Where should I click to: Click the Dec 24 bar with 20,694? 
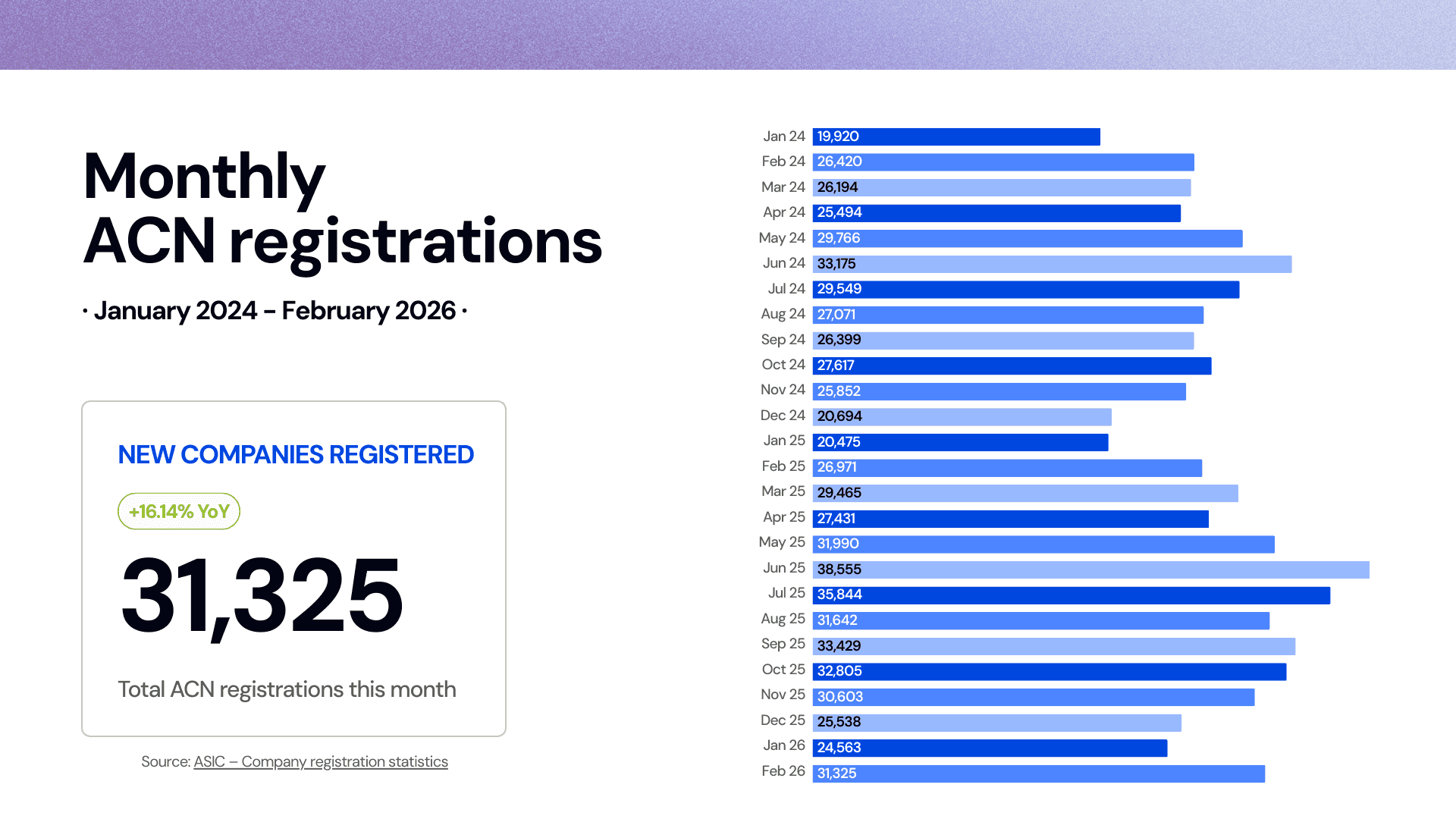[x=962, y=416]
